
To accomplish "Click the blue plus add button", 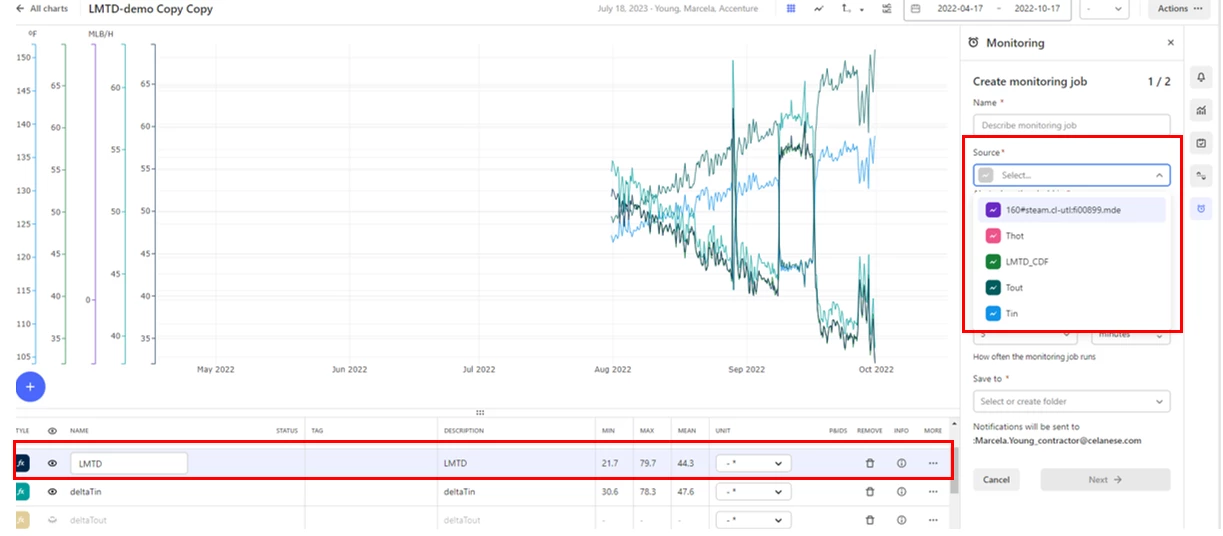I will pos(30,386).
